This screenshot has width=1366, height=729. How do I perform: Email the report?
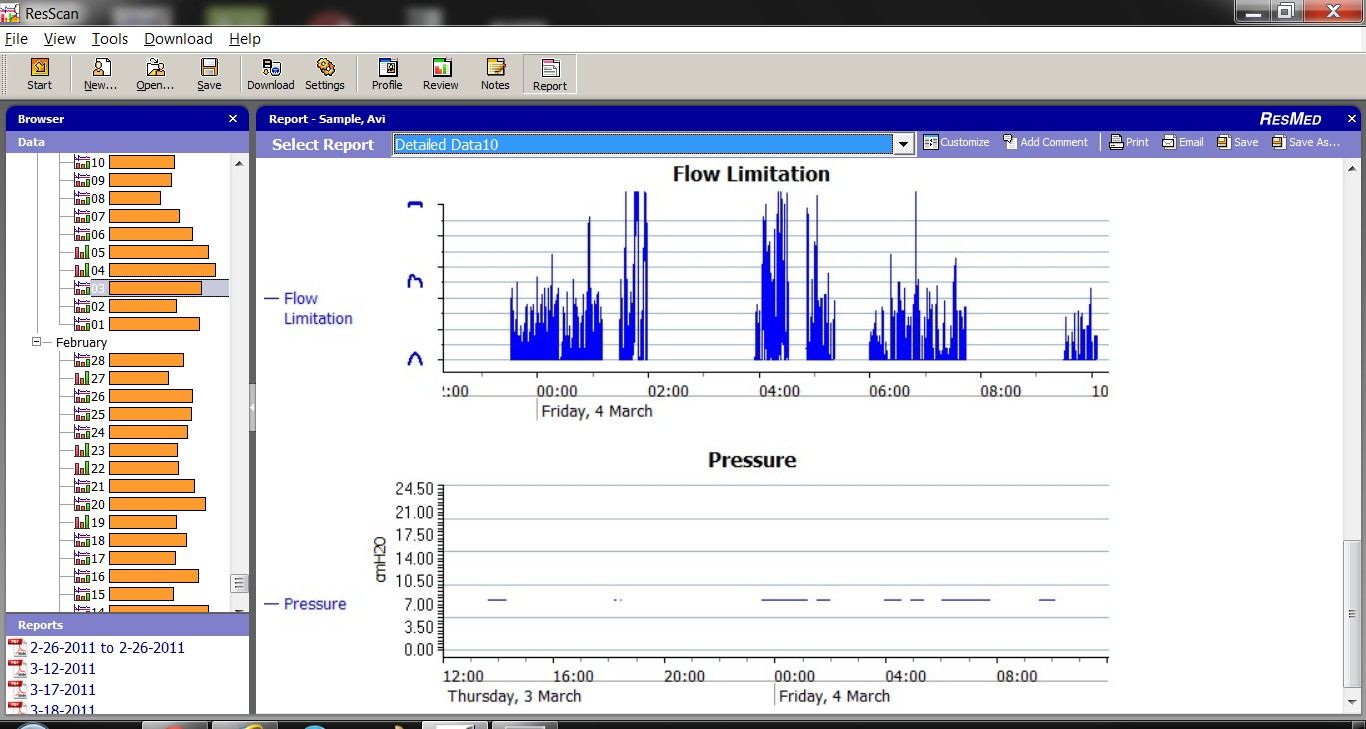click(1183, 143)
